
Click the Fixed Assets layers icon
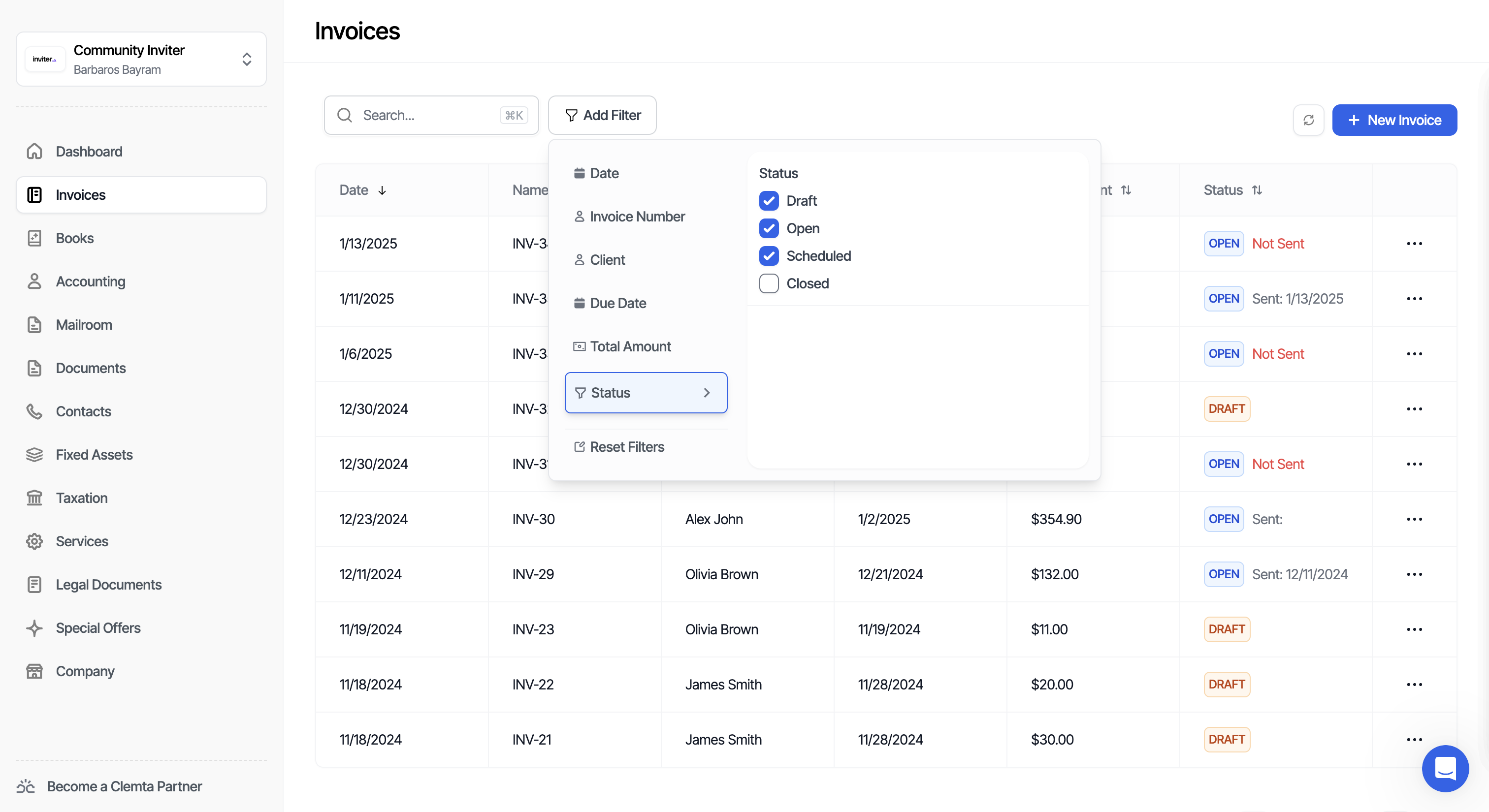tap(34, 455)
